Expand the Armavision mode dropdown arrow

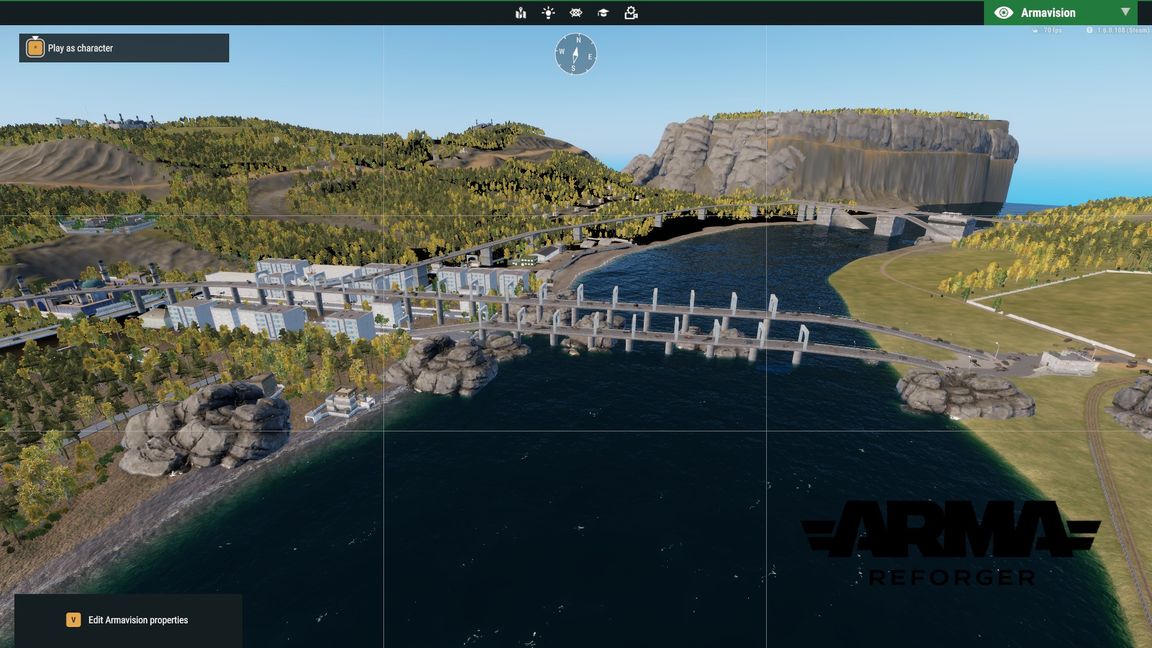(x=1126, y=12)
